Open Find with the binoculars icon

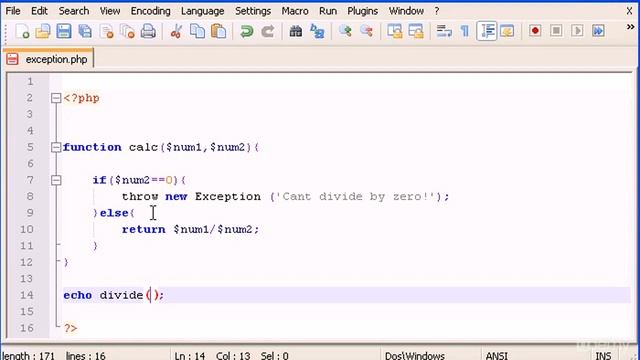pyautogui.click(x=296, y=31)
